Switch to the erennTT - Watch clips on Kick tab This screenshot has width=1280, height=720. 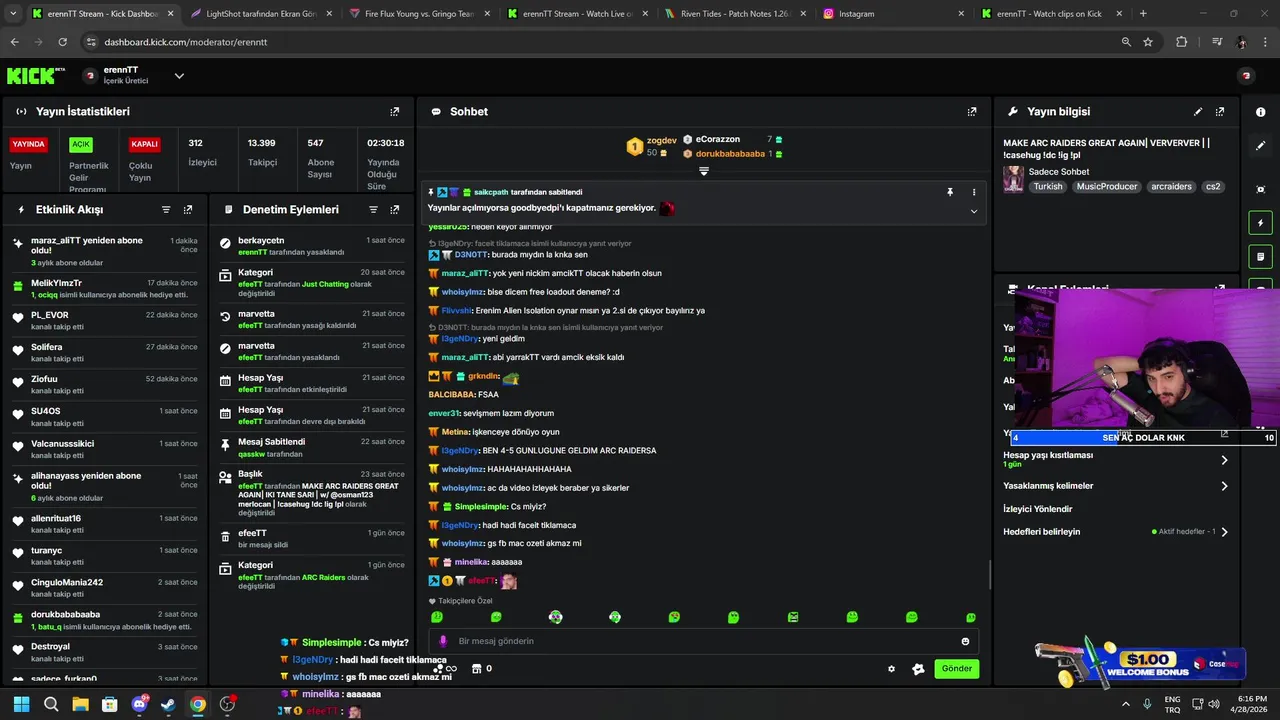[1050, 14]
